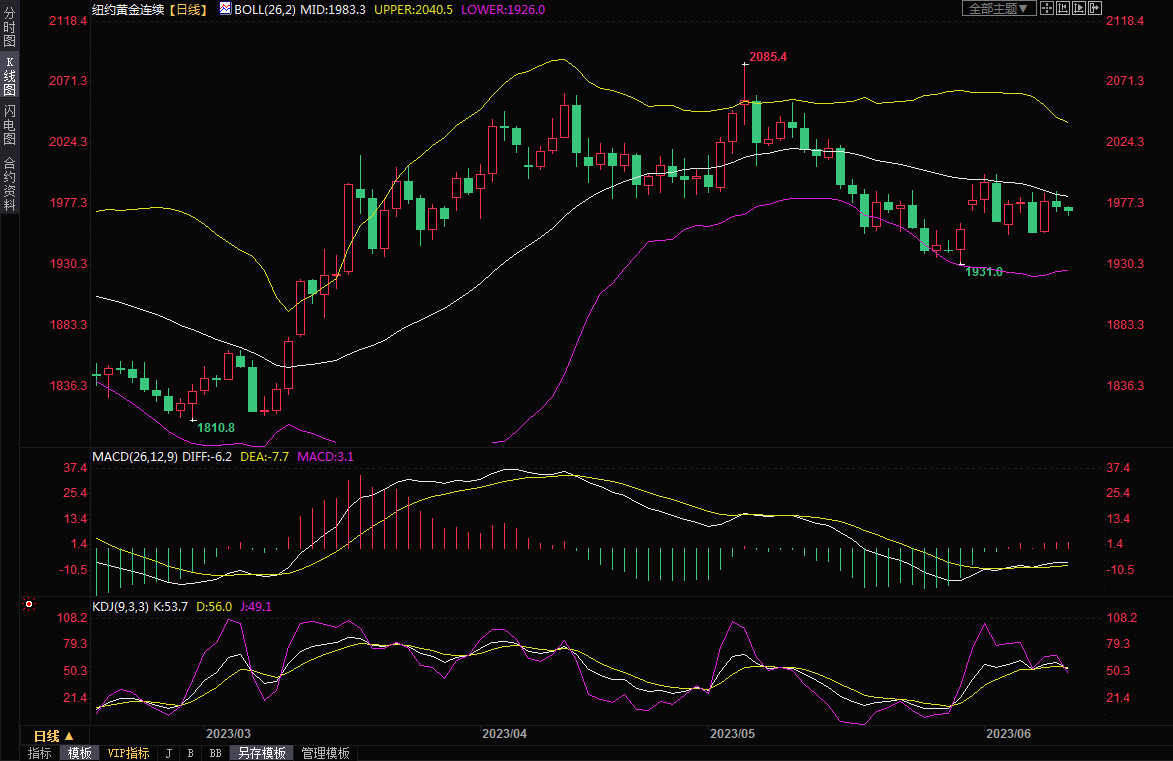Viewport: 1173px width, 761px height.
Task: Switch to 分时图 side tab
Action: click(9, 27)
